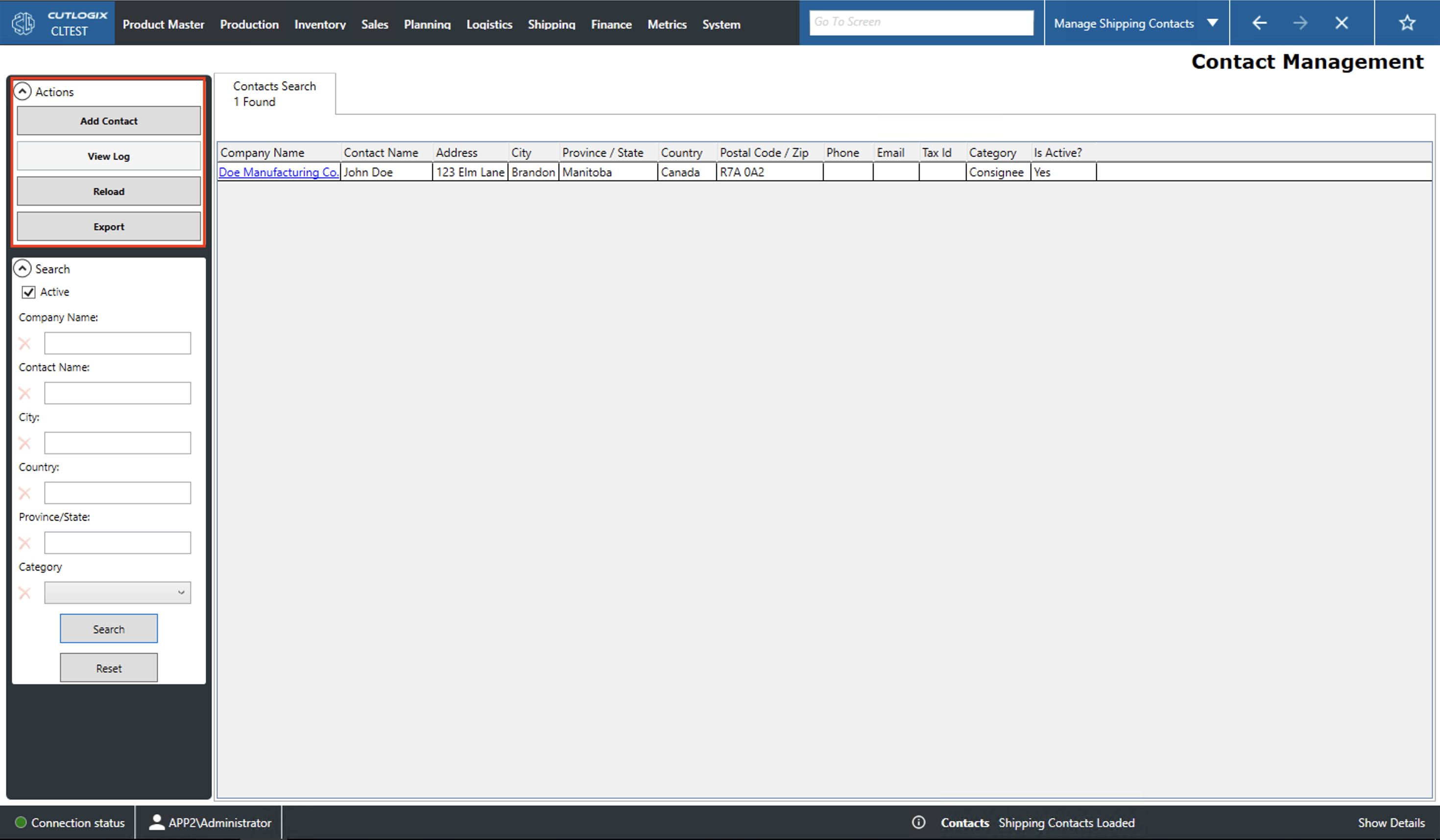
Task: Click the Add Contact button
Action: pyautogui.click(x=109, y=120)
